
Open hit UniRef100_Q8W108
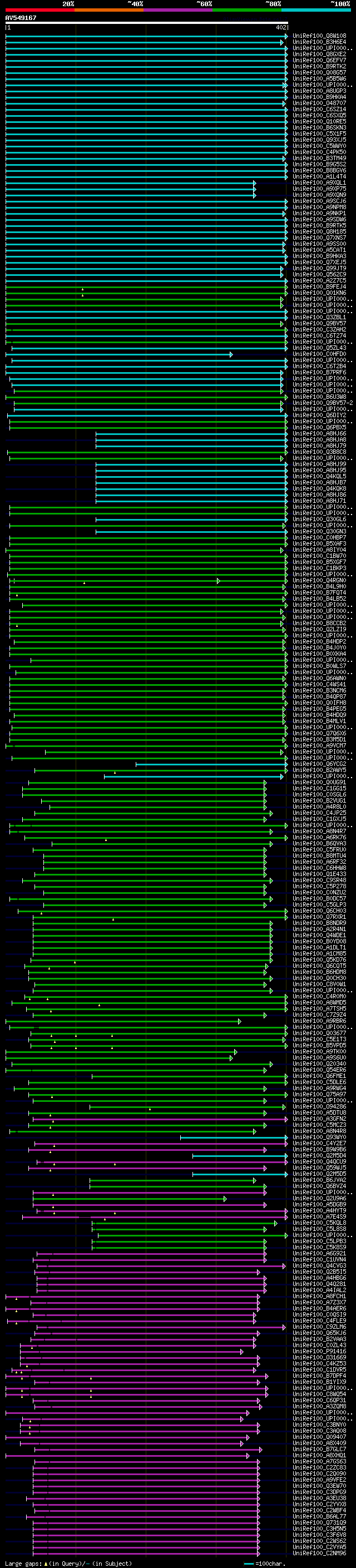(319, 36)
